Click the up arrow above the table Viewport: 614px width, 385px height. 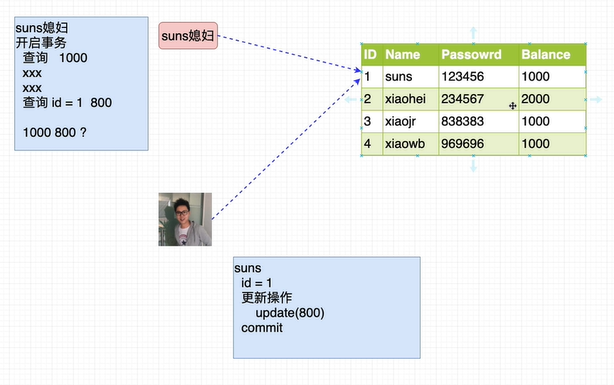coord(473,33)
